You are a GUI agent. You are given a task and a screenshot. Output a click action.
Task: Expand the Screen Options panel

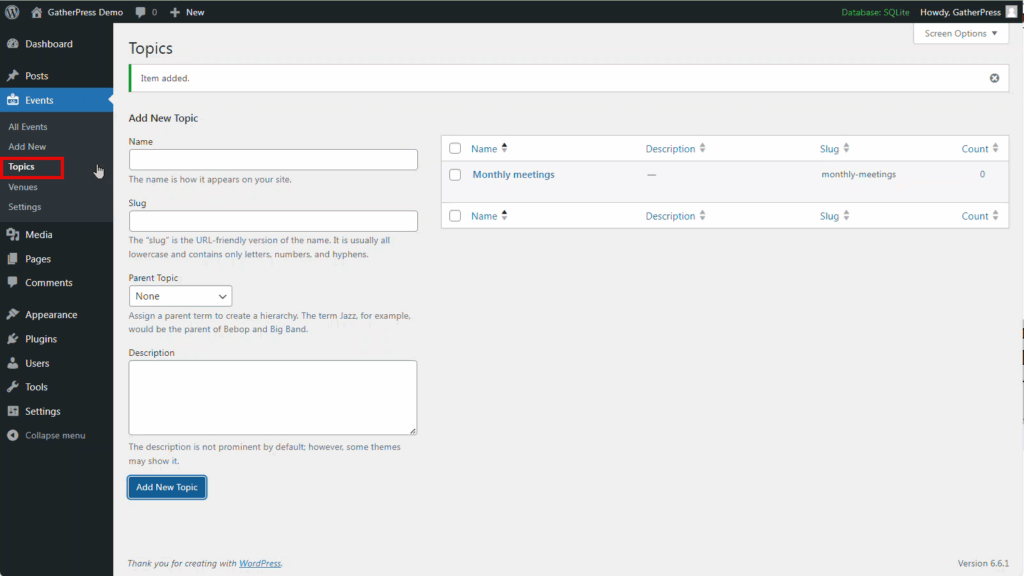point(961,33)
